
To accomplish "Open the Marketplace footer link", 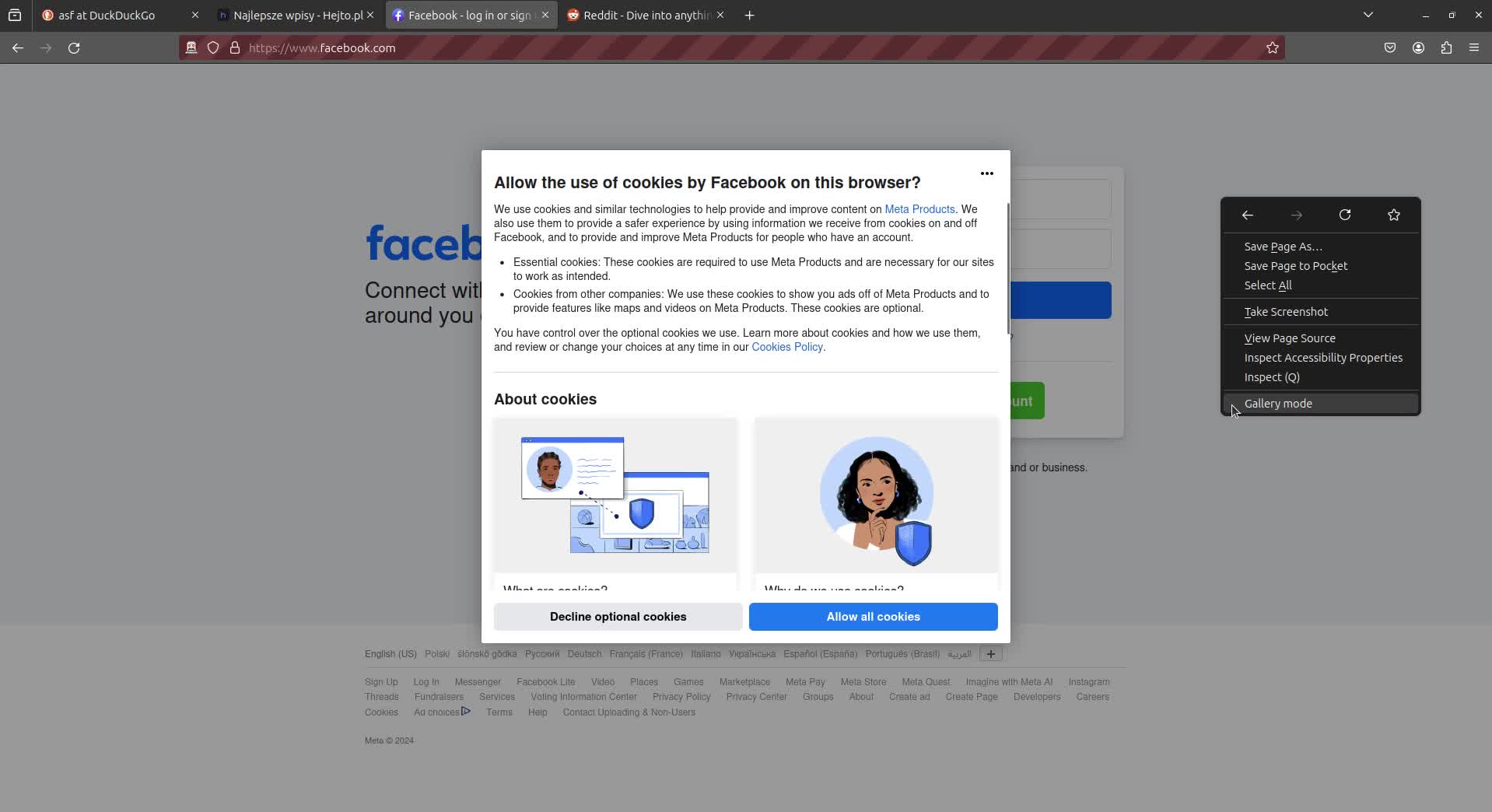I will [x=744, y=682].
